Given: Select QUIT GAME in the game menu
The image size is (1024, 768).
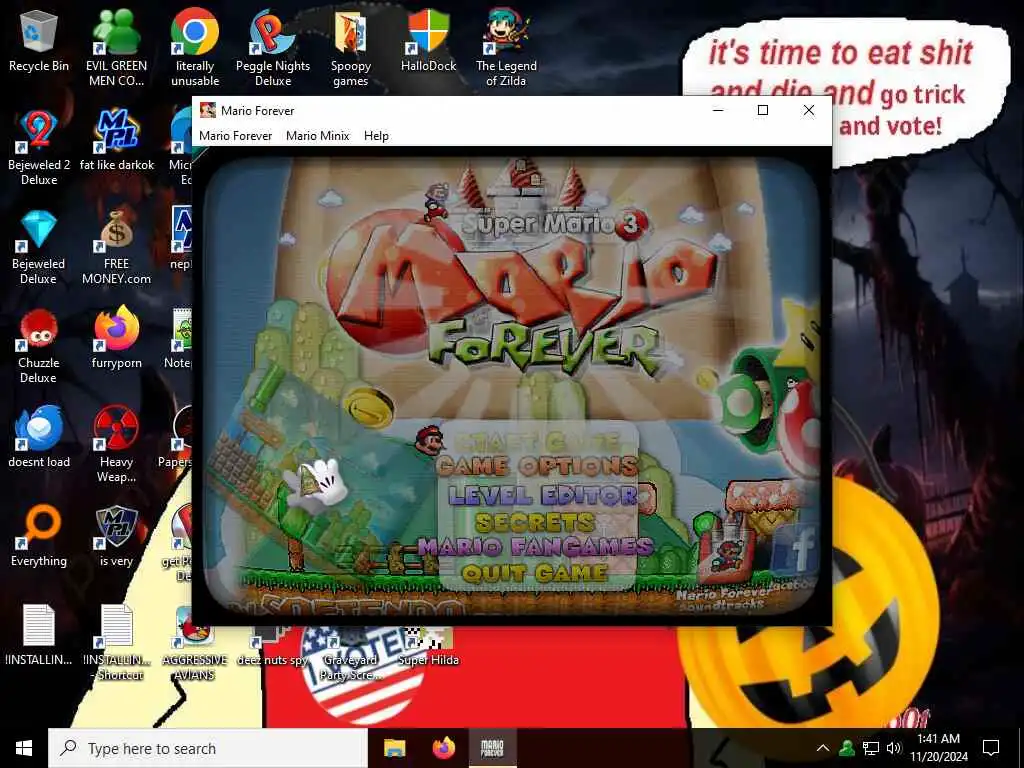Looking at the screenshot, I should 535,573.
